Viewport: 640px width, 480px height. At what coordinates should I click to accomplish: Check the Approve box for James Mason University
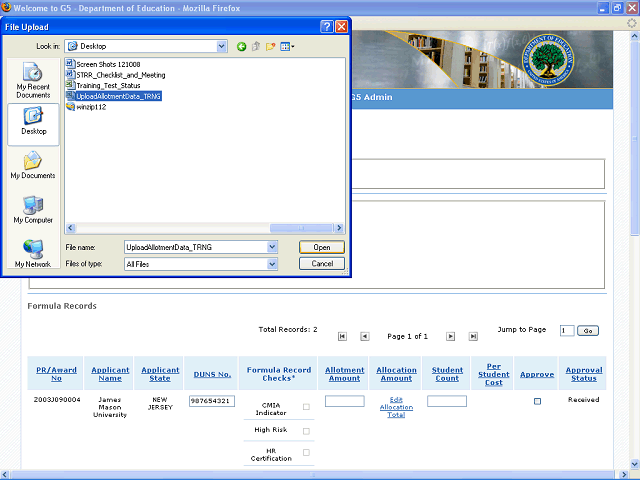click(537, 401)
